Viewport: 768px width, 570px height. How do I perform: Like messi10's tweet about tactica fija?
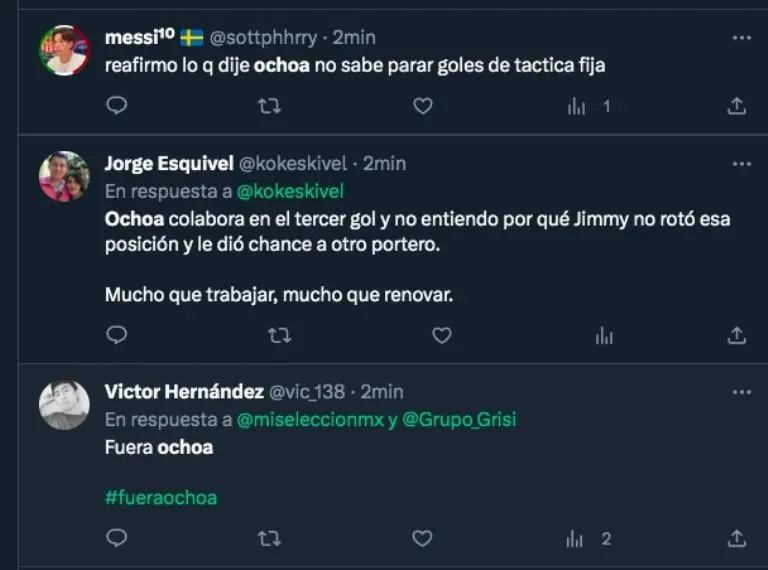click(x=423, y=105)
